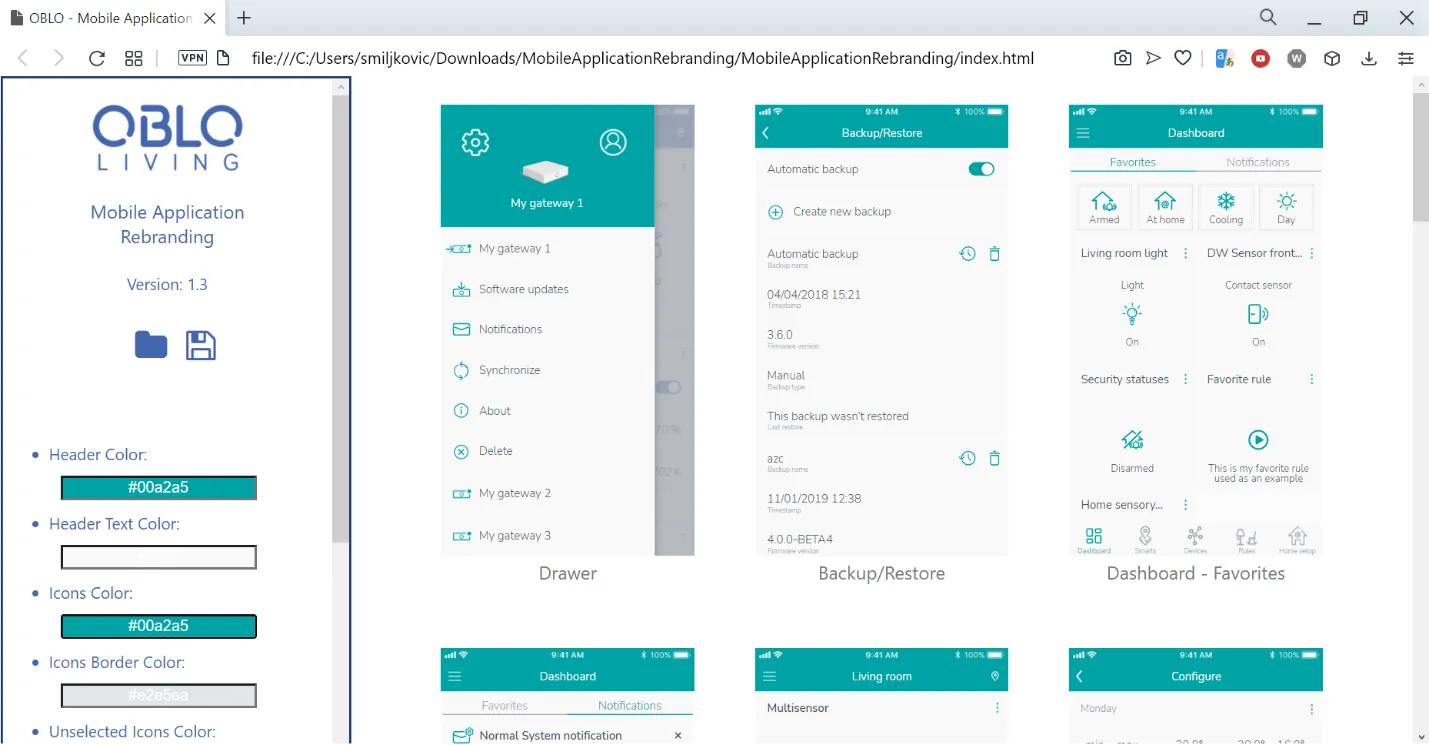Viewport: 1429px width, 745px height.
Task: Switch to the Favorites tab in Dashboard
Action: pyautogui.click(x=1132, y=162)
